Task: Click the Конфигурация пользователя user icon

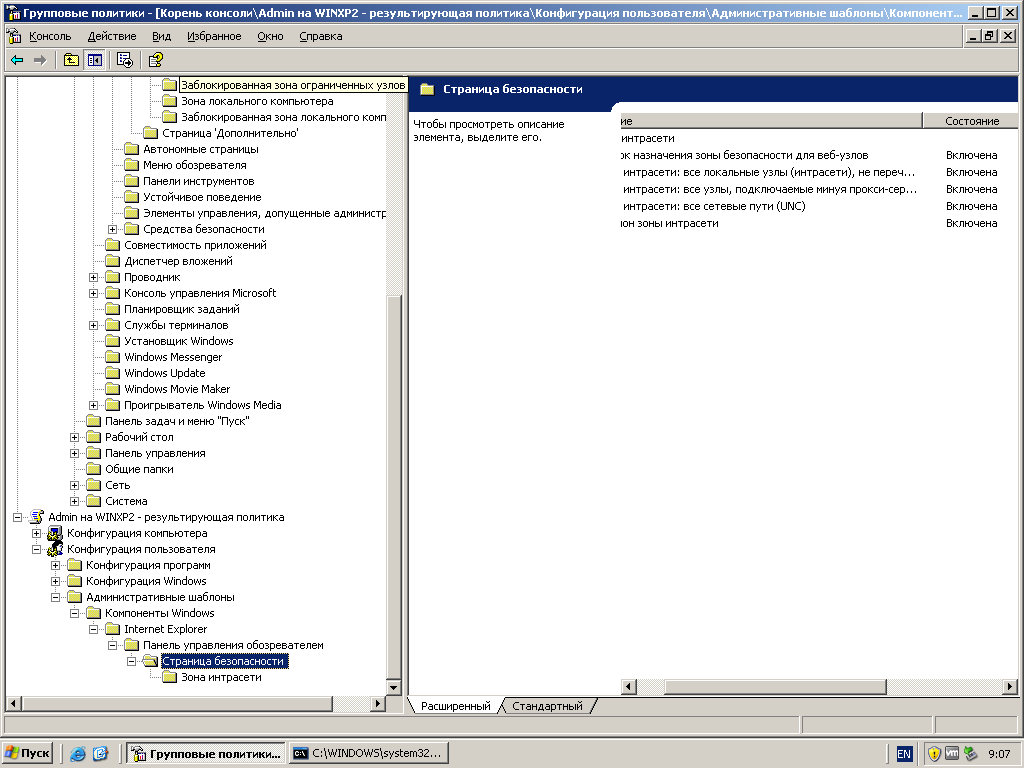Action: pyautogui.click(x=56, y=549)
